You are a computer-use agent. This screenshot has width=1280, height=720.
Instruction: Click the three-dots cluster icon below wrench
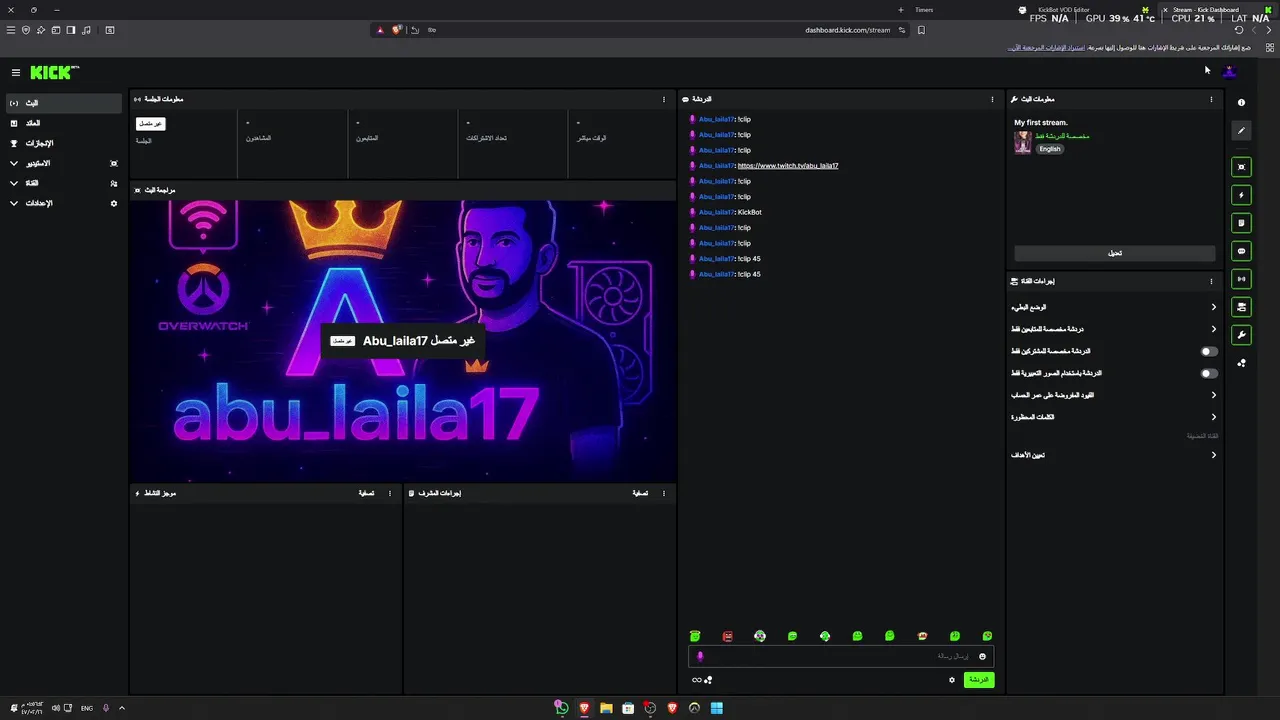1241,363
